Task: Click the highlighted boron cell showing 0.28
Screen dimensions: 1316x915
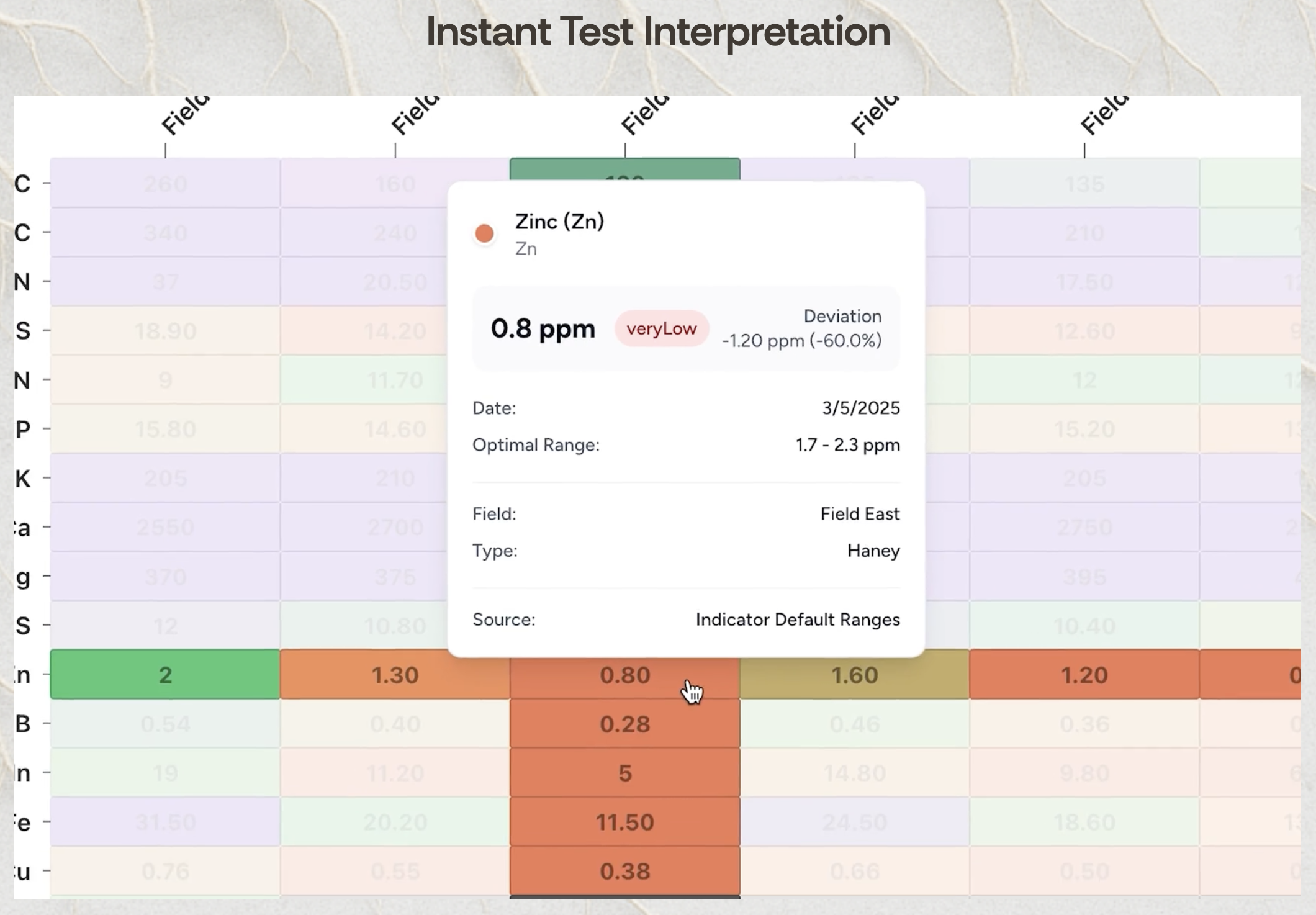Action: click(624, 724)
